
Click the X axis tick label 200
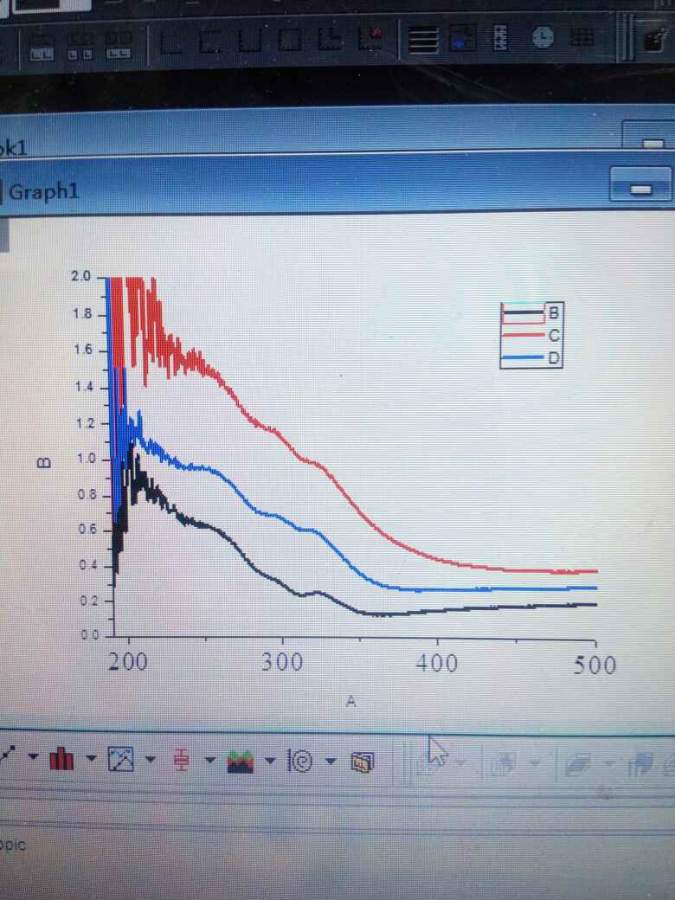click(127, 661)
